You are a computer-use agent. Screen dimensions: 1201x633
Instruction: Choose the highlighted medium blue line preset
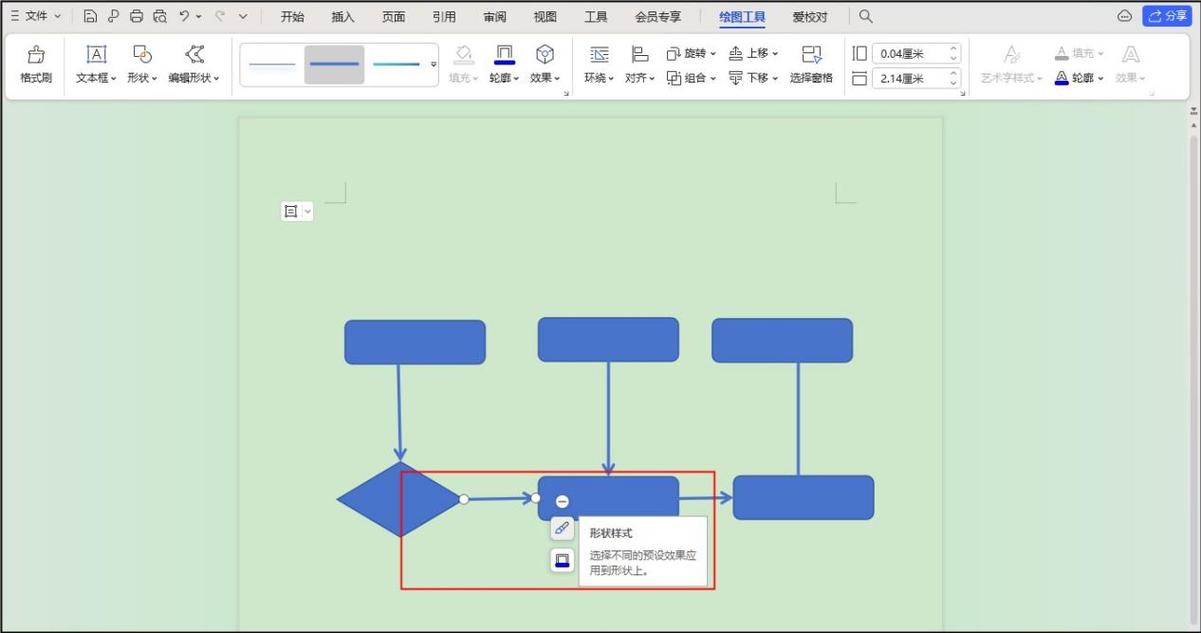pyautogui.click(x=334, y=64)
